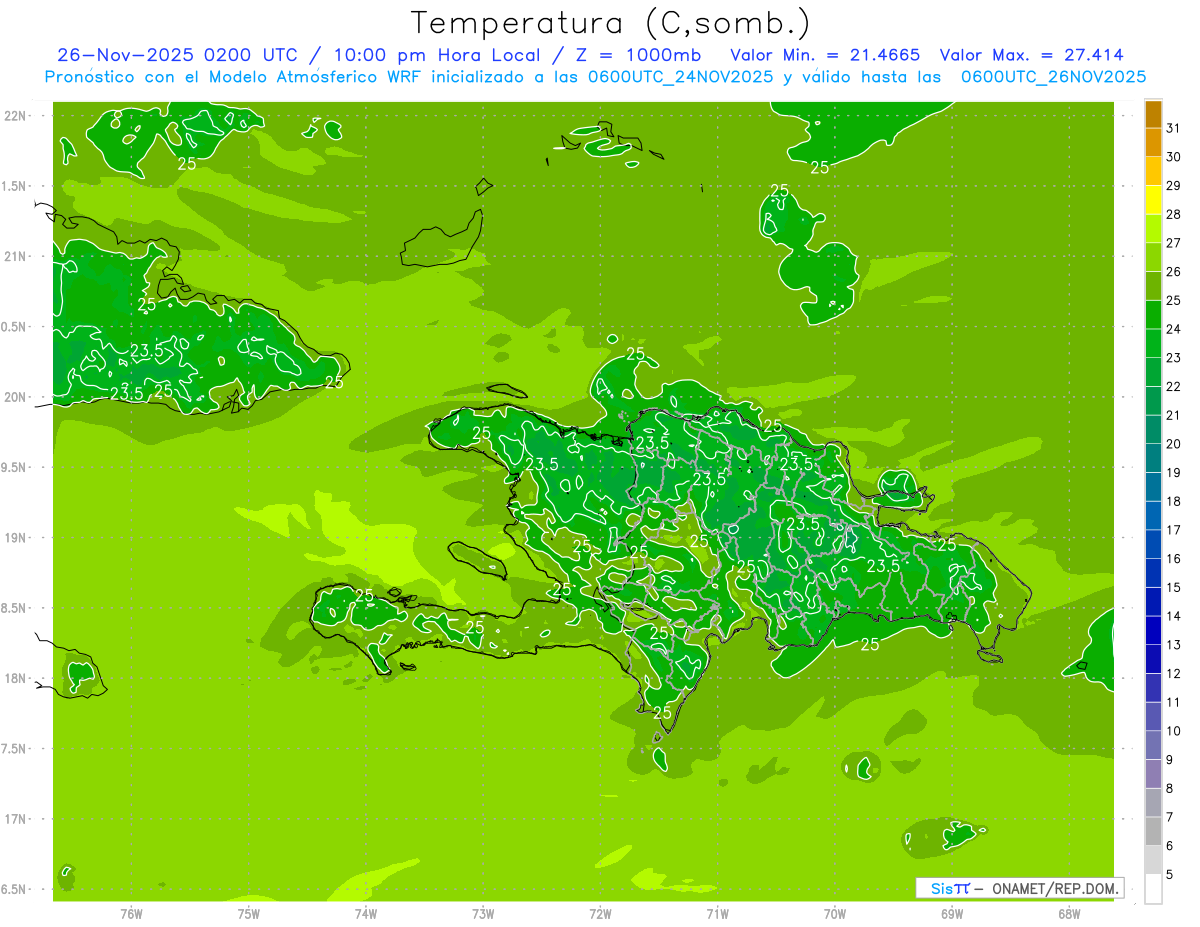1200x927 pixels.
Task: Click the "25" colorbar scale label
Action: 1174,301
